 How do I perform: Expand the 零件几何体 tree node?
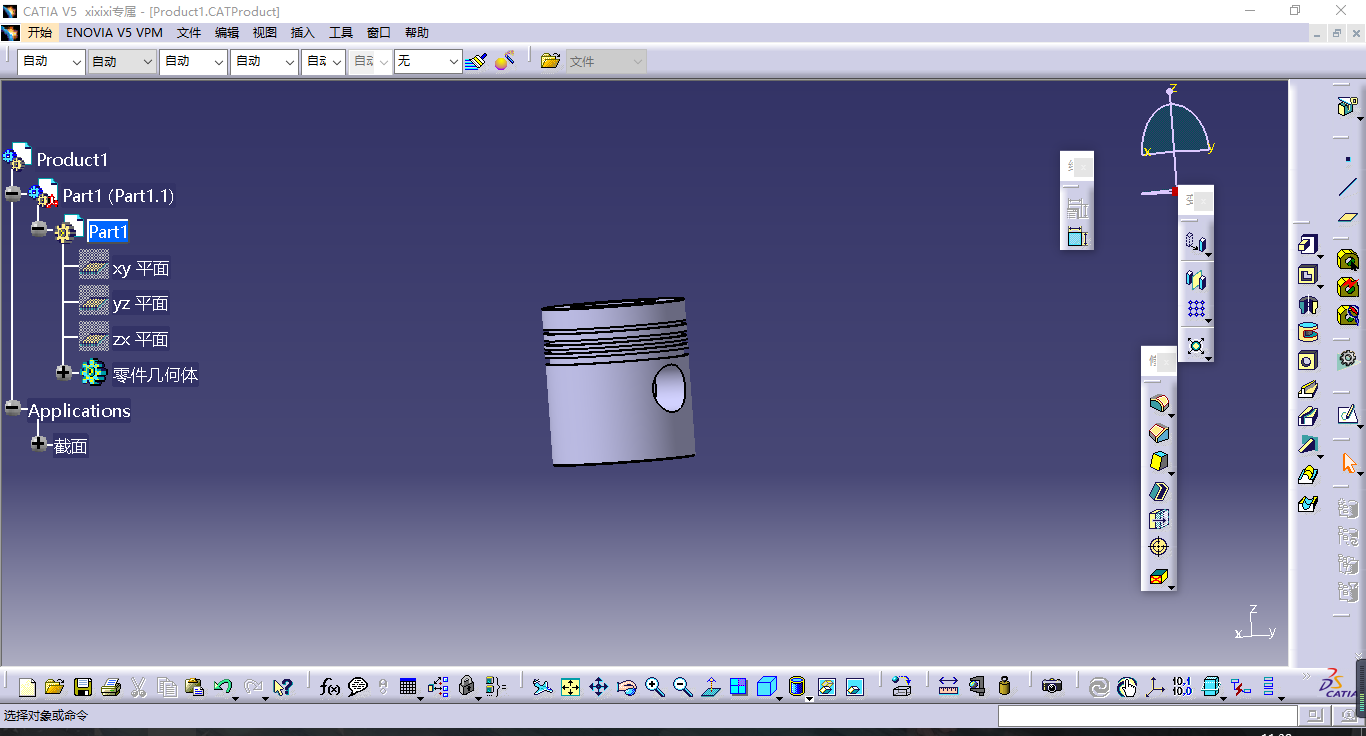point(65,373)
